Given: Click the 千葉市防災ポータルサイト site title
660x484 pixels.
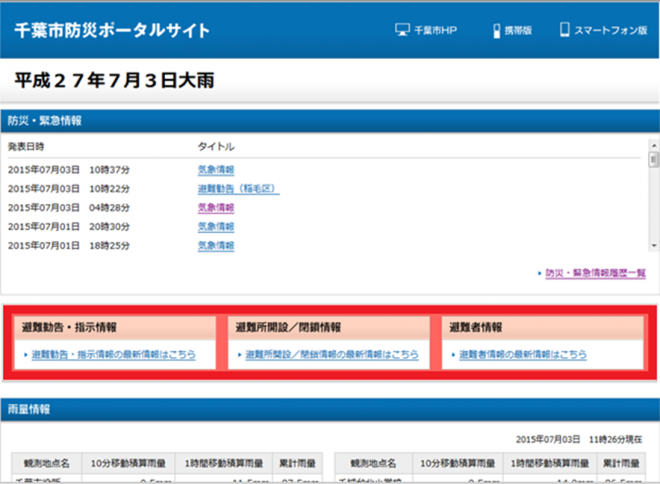Looking at the screenshot, I should pos(112,30).
